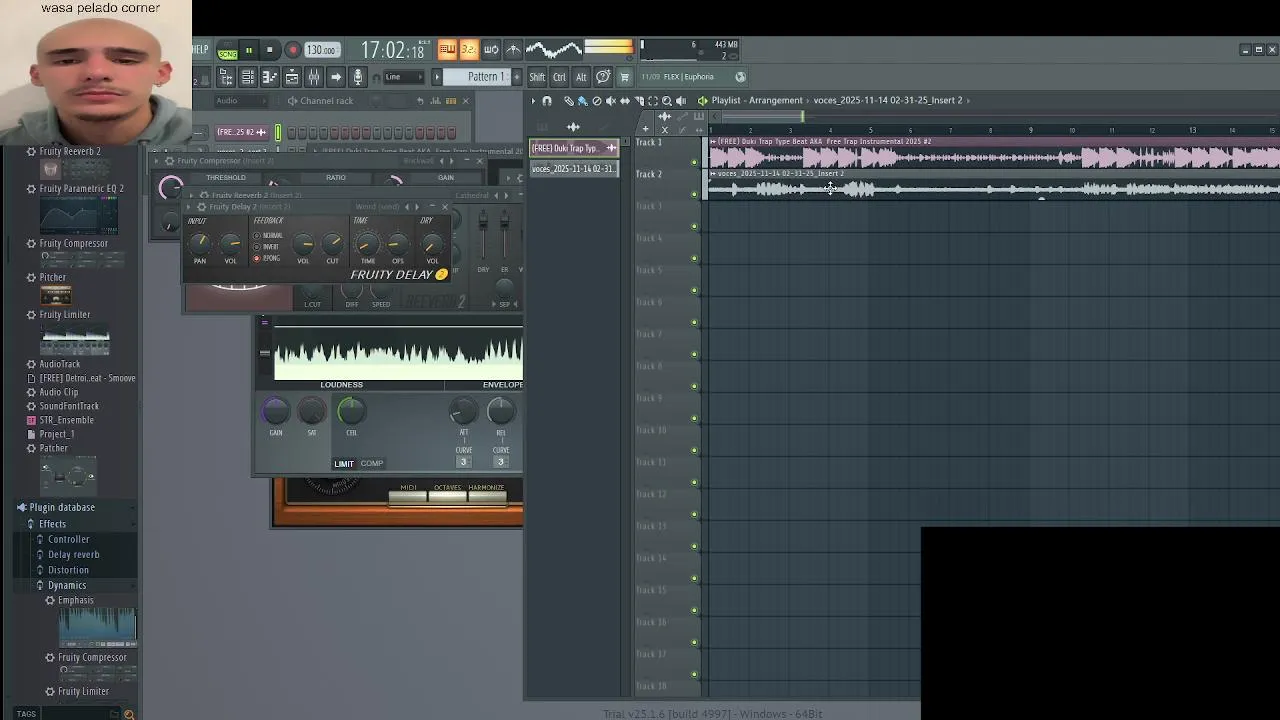The height and width of the screenshot is (720, 1280).
Task: Click the Channel rack step sequencer icon
Action: (451, 100)
